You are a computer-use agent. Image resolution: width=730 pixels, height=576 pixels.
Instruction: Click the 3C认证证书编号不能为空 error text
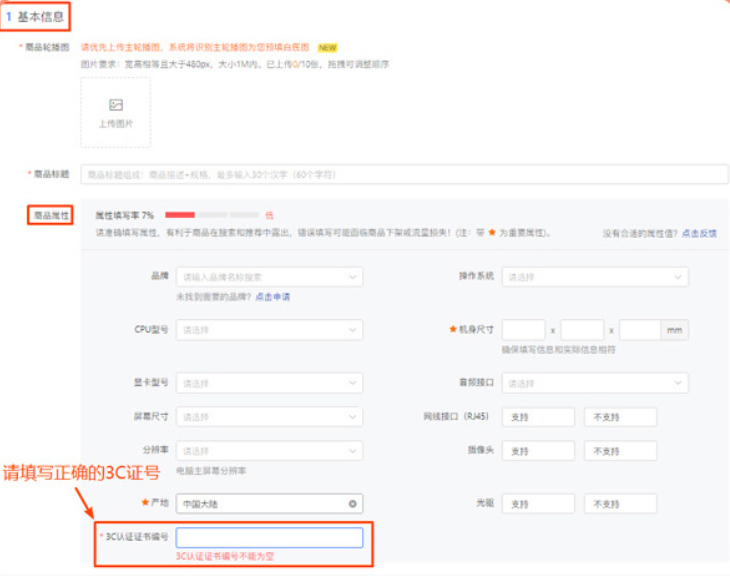tap(225, 556)
